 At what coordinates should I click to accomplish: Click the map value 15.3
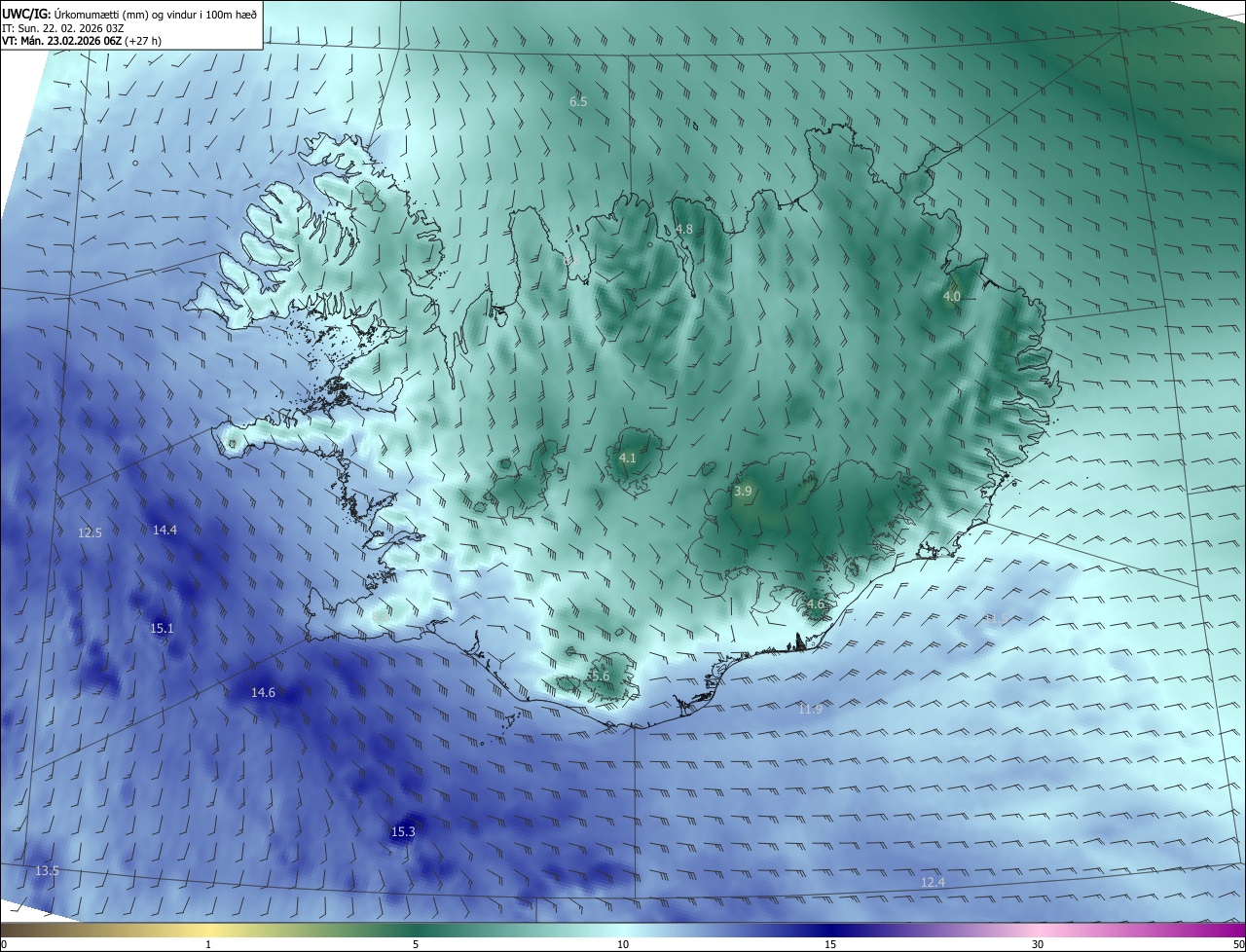tap(403, 831)
